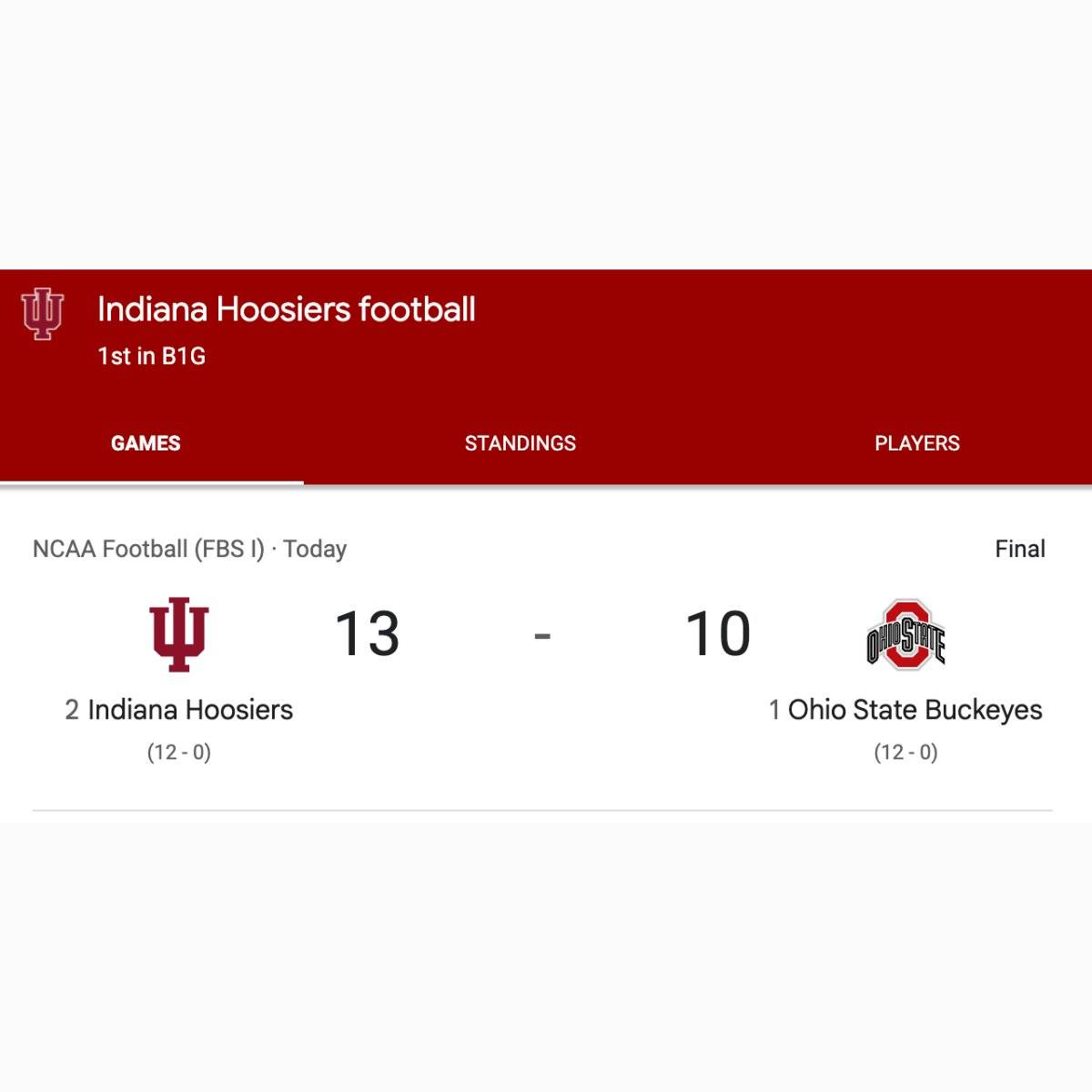Image resolution: width=1092 pixels, height=1092 pixels.
Task: Click Ohio State's score of 10
Action: pyautogui.click(x=718, y=633)
